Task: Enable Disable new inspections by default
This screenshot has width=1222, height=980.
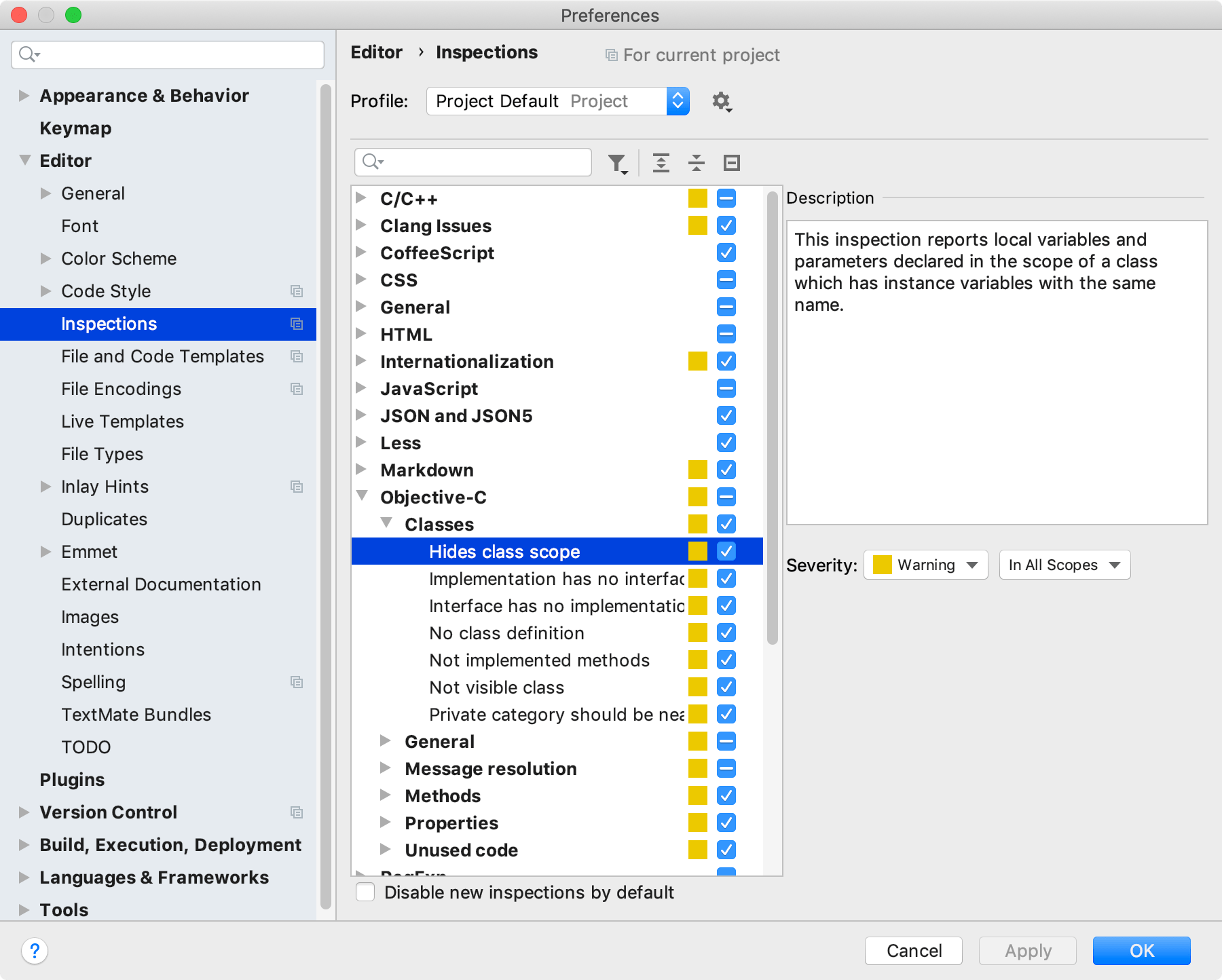Action: (365, 892)
